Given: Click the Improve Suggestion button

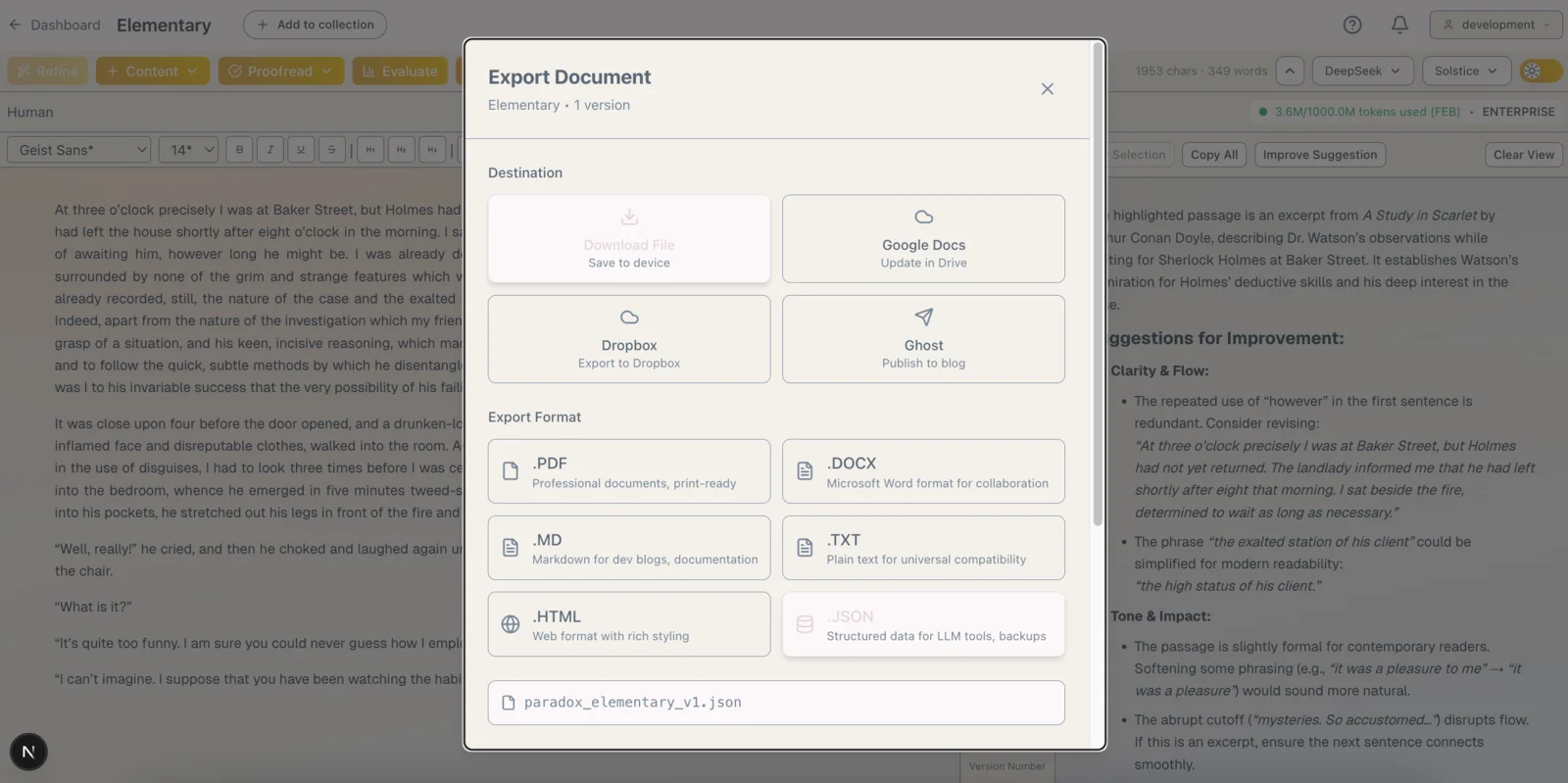Looking at the screenshot, I should [x=1319, y=155].
